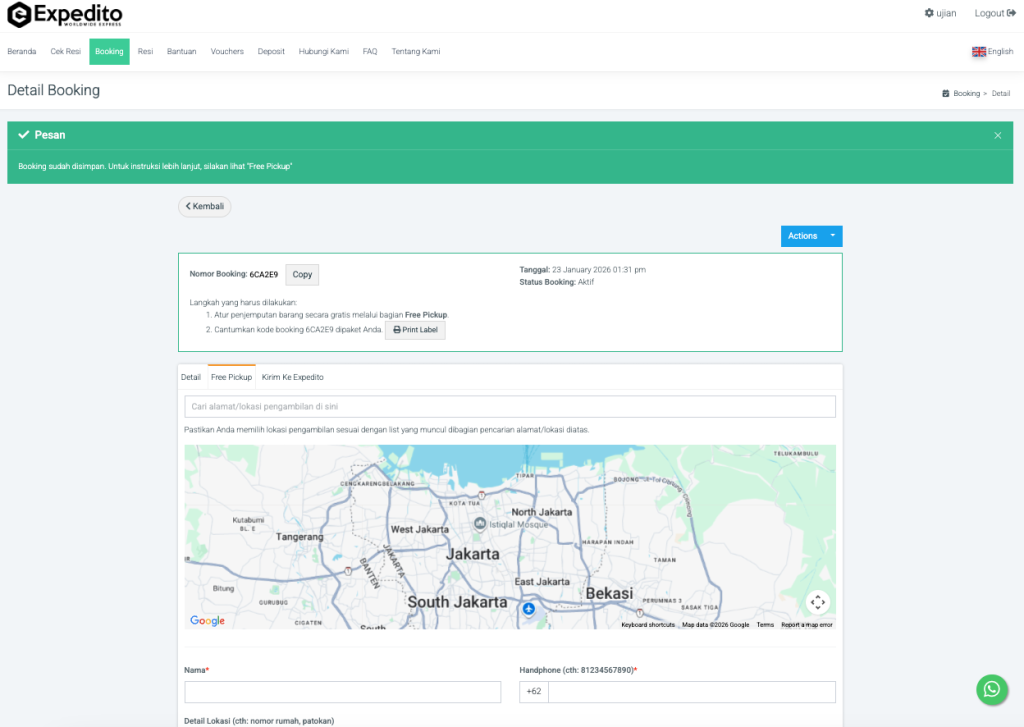
Task: Expand the Actions dropdown arrow
Action: 832,236
